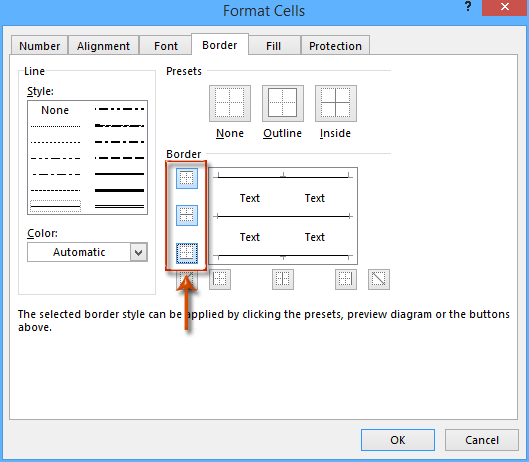Screen dimensions: 529x462
Task: Select the double line style
Action: pos(119,206)
